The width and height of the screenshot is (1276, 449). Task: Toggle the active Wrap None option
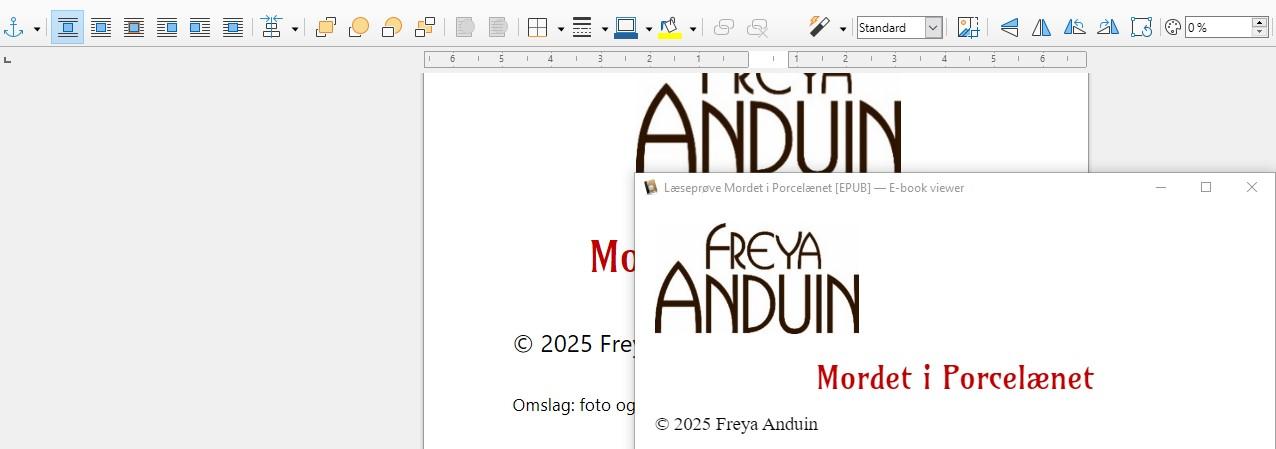[68, 28]
